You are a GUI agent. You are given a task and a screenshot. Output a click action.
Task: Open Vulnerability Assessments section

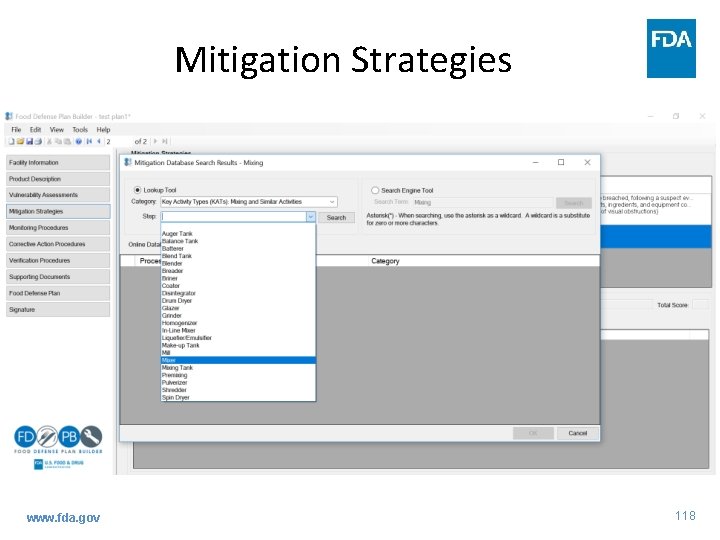click(58, 195)
